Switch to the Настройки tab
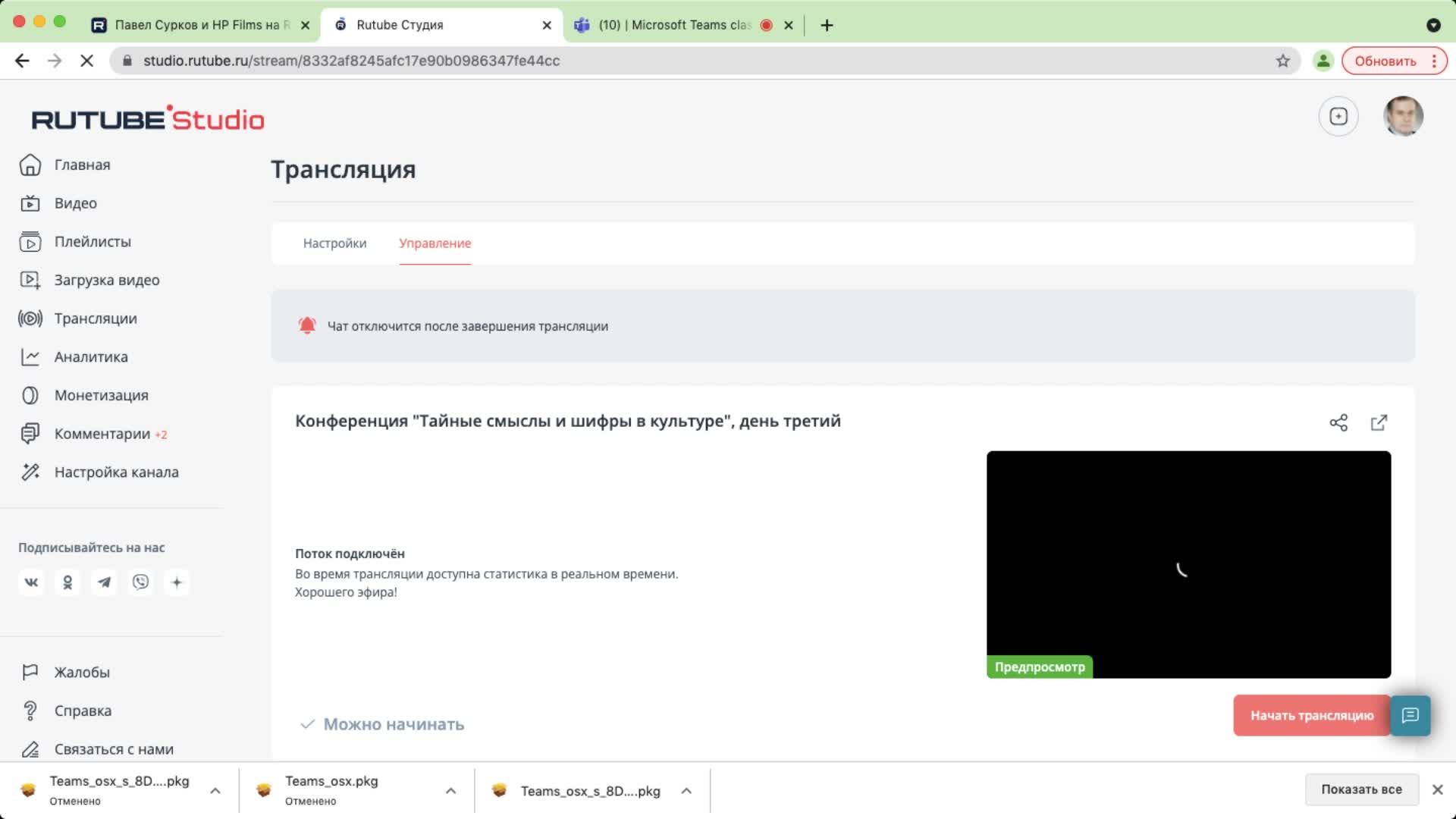Screen dimensions: 1456x819 pos(334,243)
